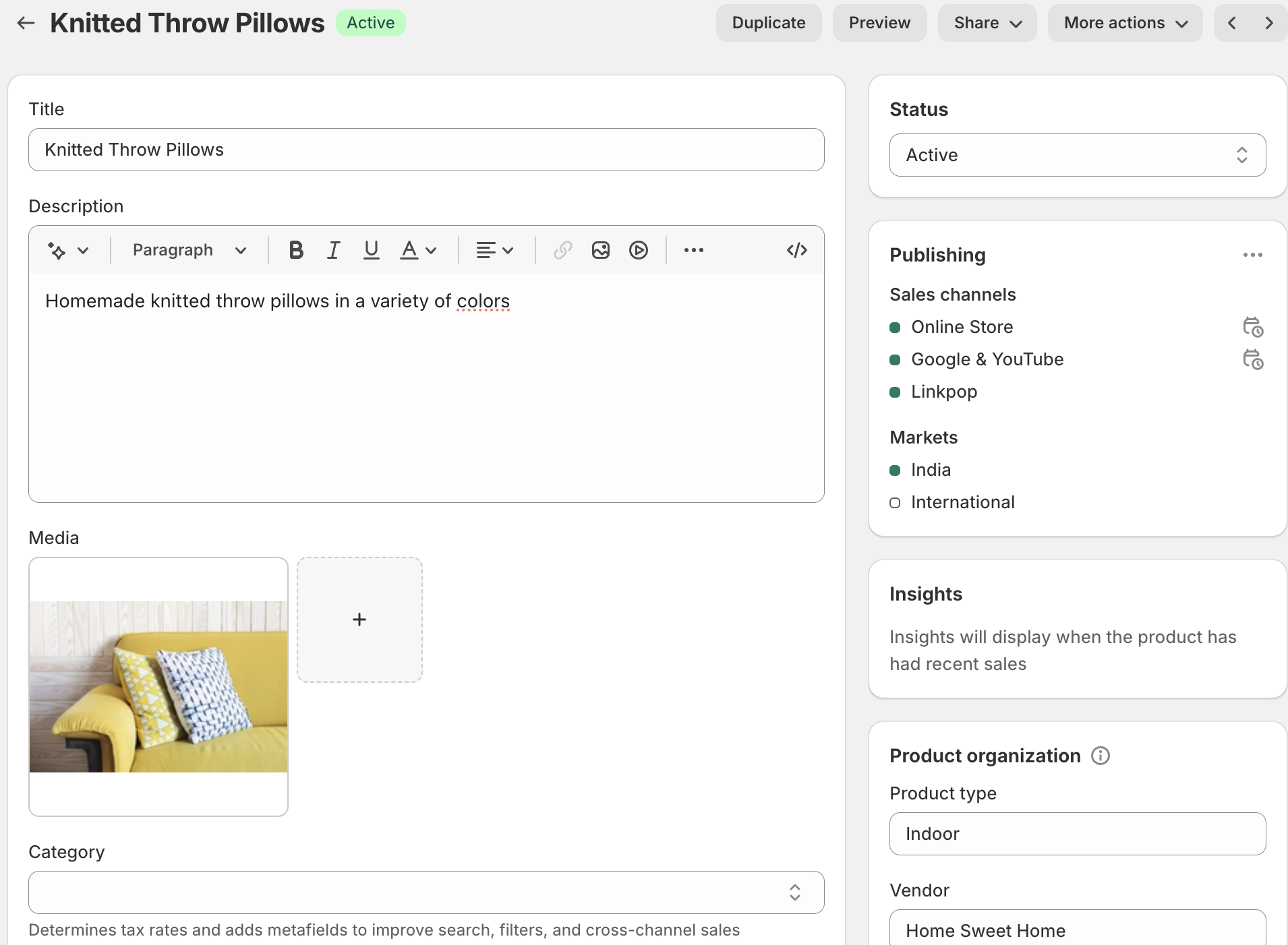Open the text alignment options
1288x945 pixels.
click(495, 250)
